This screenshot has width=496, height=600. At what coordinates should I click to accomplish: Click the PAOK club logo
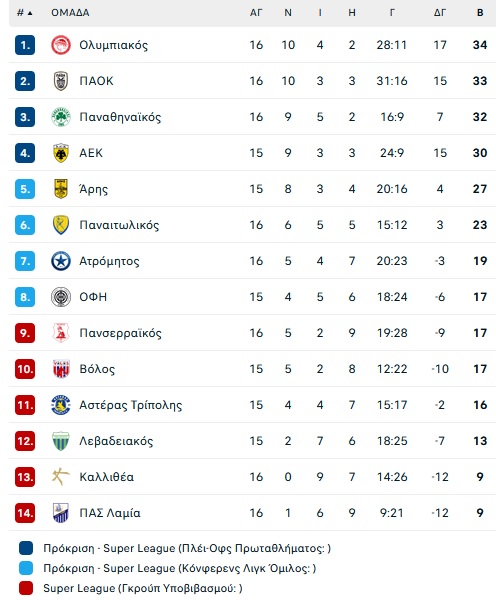point(61,81)
